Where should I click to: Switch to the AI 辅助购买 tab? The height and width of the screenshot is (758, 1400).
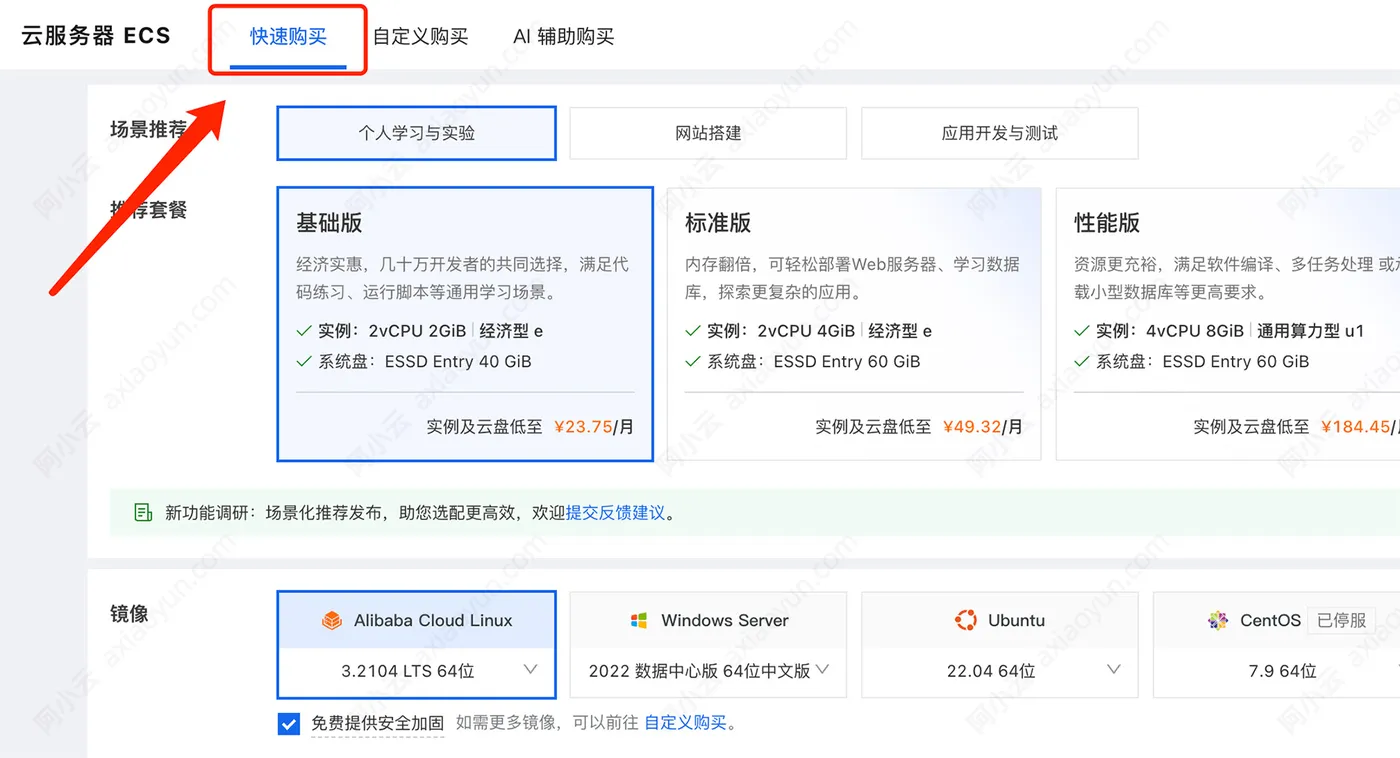tap(564, 37)
